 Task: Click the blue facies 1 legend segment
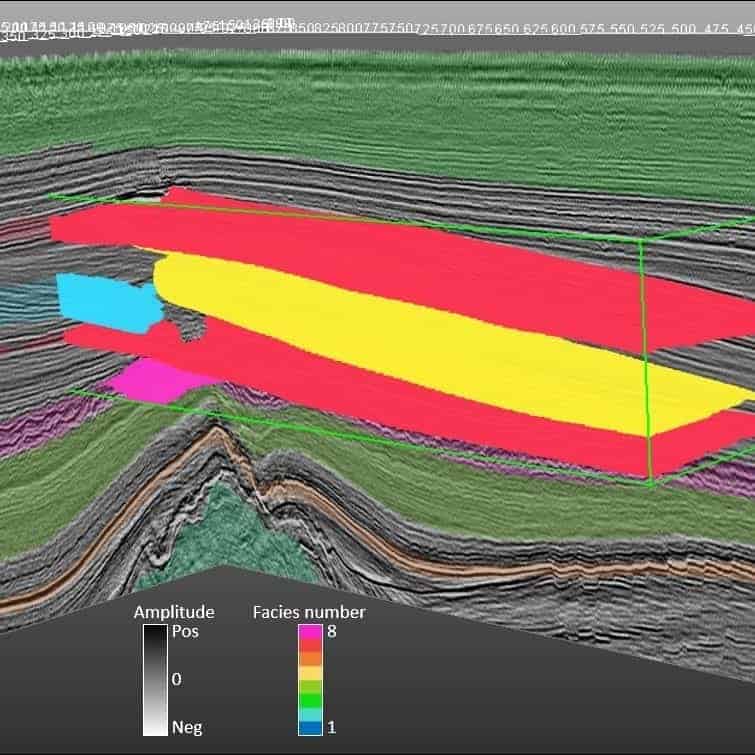310,729
